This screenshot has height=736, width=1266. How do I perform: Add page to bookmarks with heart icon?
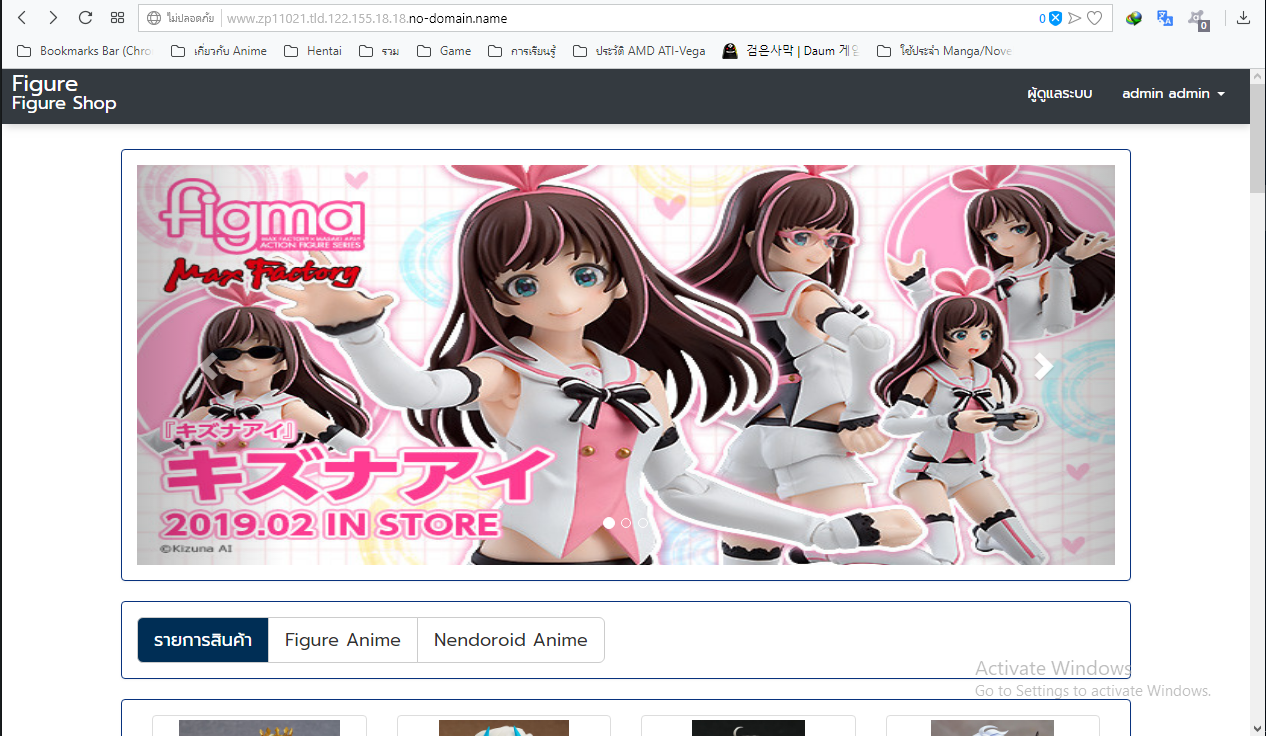tap(1095, 18)
